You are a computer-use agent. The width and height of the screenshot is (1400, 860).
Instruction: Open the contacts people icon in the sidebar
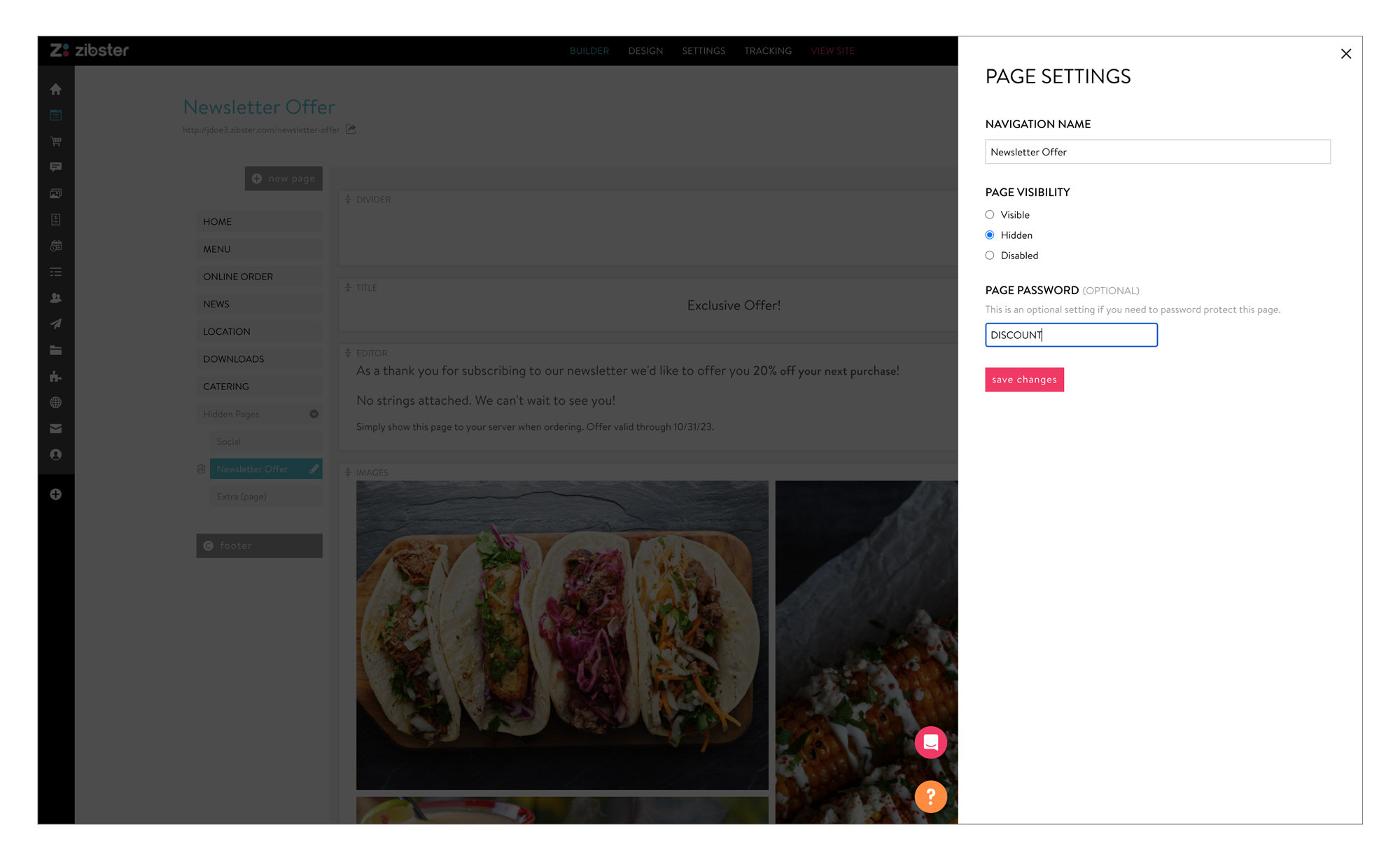56,298
